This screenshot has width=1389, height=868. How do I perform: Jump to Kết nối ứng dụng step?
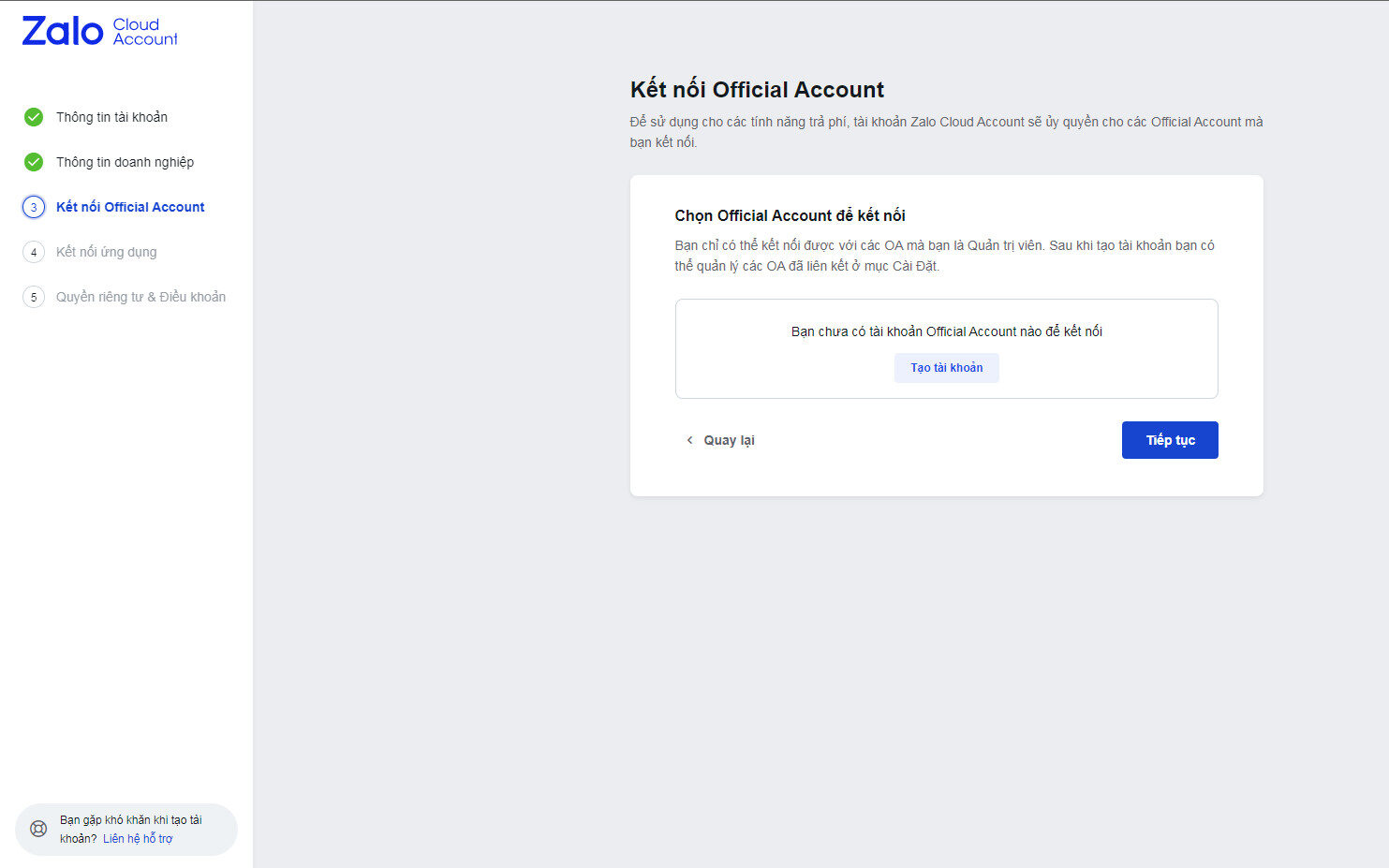coord(106,252)
